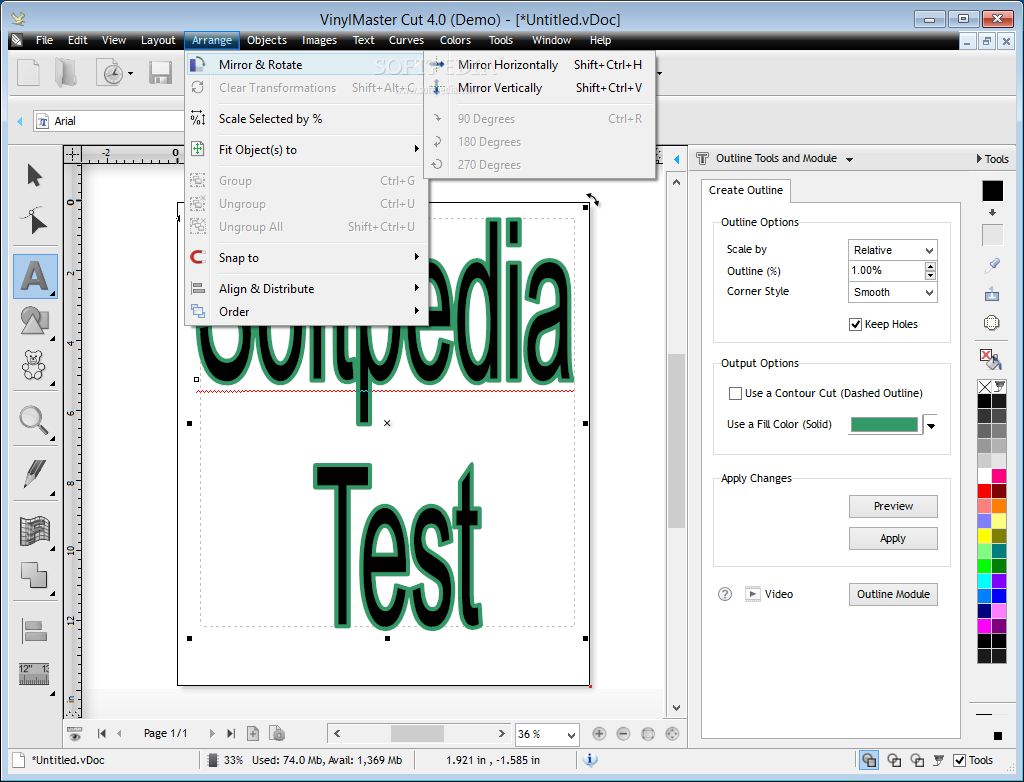Viewport: 1024px width, 782px height.
Task: Select the pencil drawing tool
Action: [35, 474]
